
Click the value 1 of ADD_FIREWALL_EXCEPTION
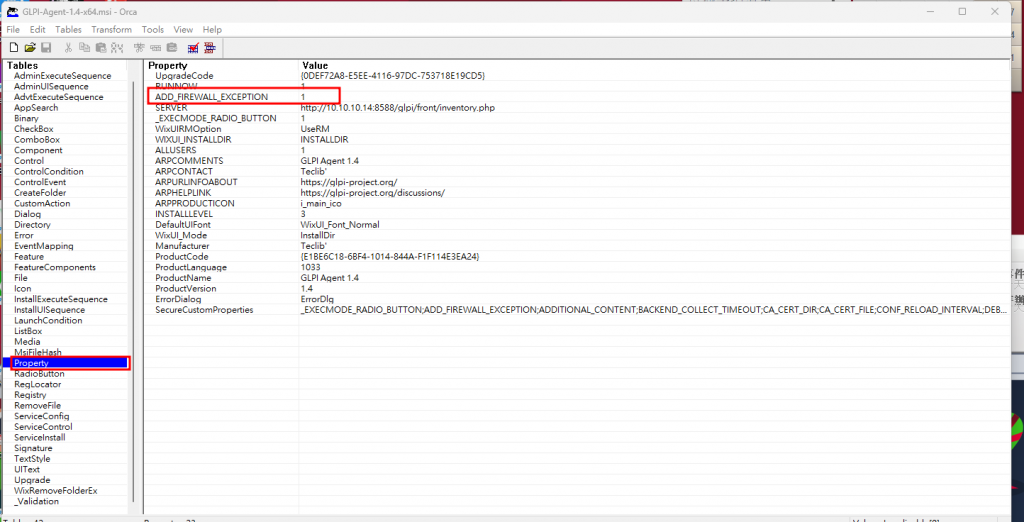click(303, 97)
